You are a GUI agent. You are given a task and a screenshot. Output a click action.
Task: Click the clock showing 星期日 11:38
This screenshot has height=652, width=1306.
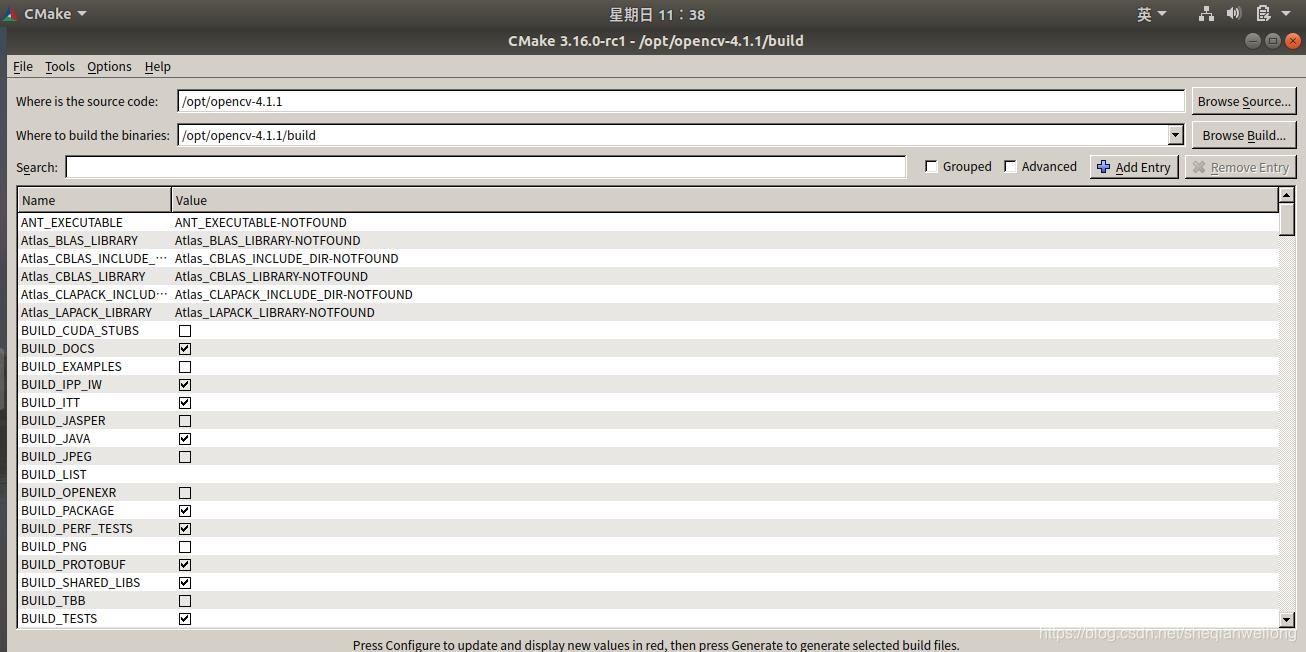coord(657,14)
